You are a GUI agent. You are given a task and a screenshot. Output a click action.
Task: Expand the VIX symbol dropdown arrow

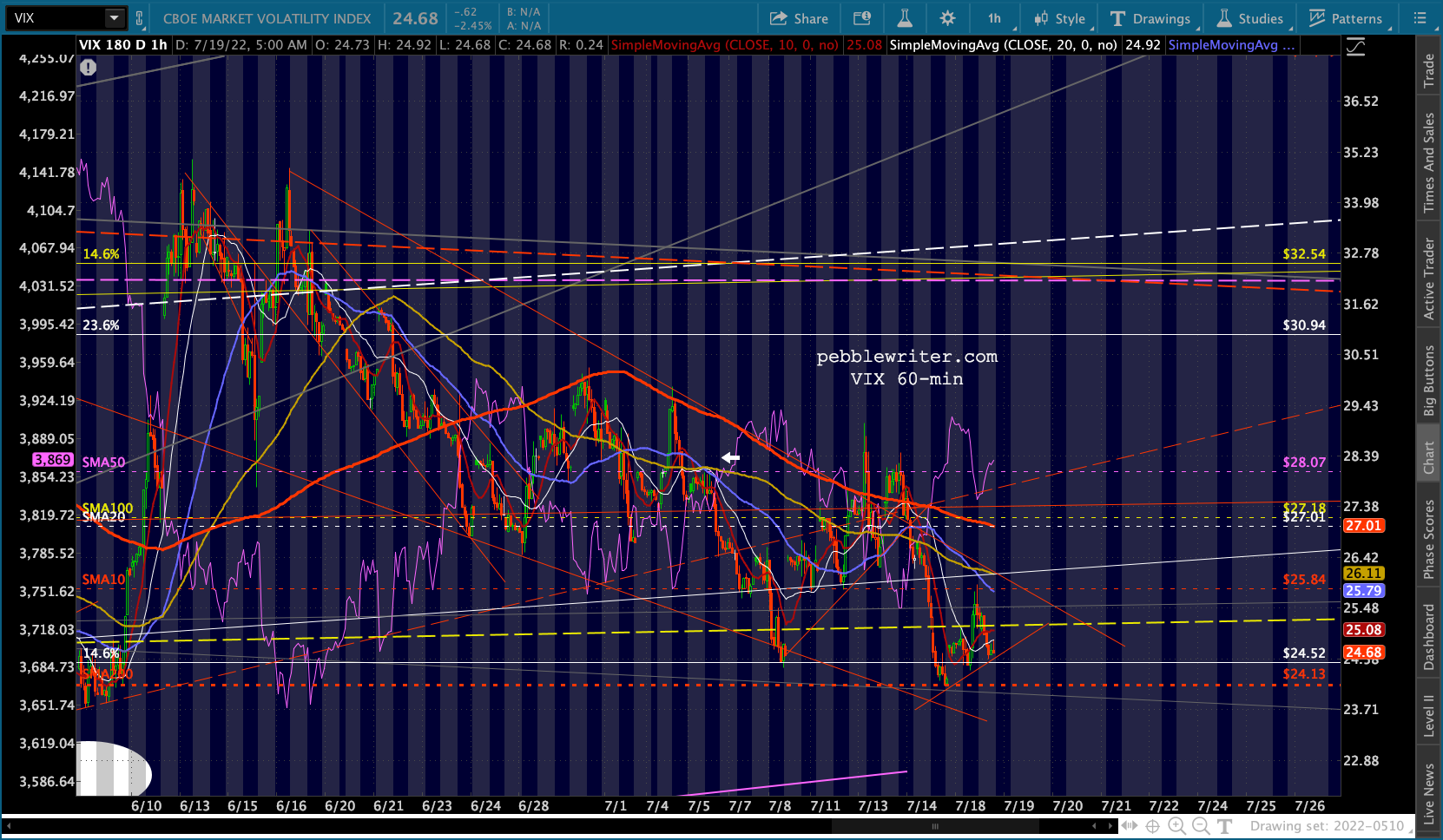(x=115, y=17)
